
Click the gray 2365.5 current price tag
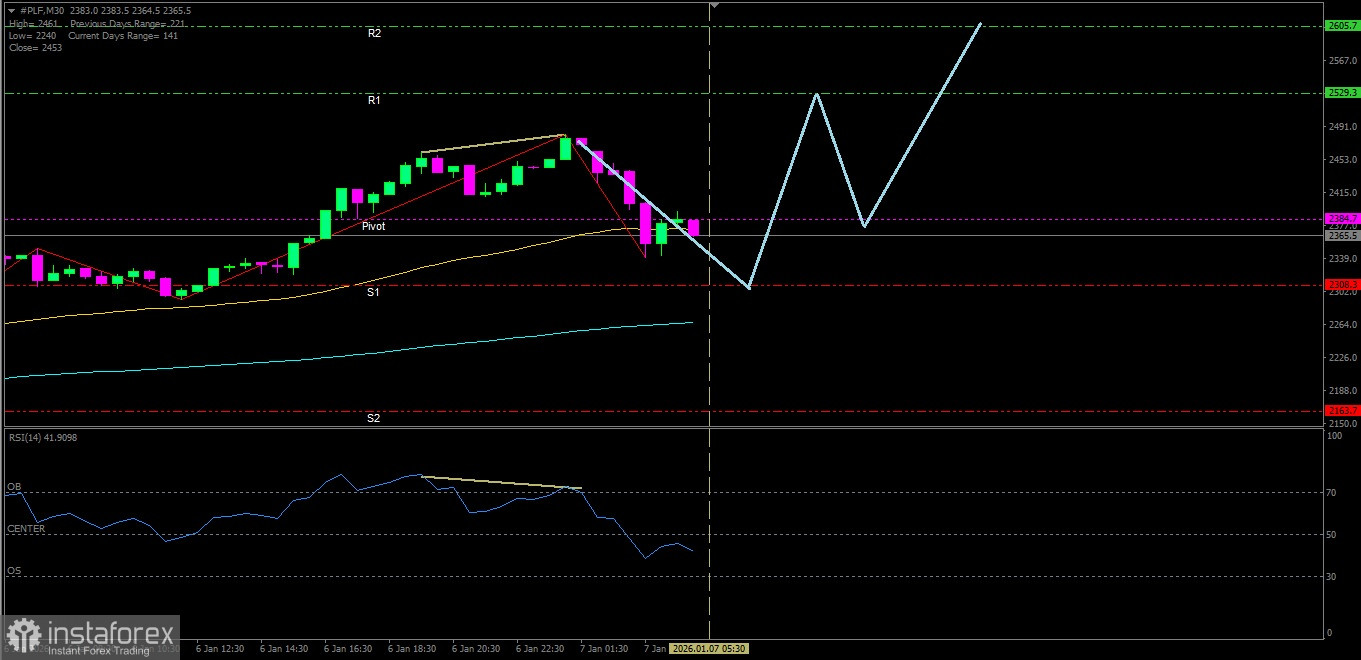(x=1341, y=236)
